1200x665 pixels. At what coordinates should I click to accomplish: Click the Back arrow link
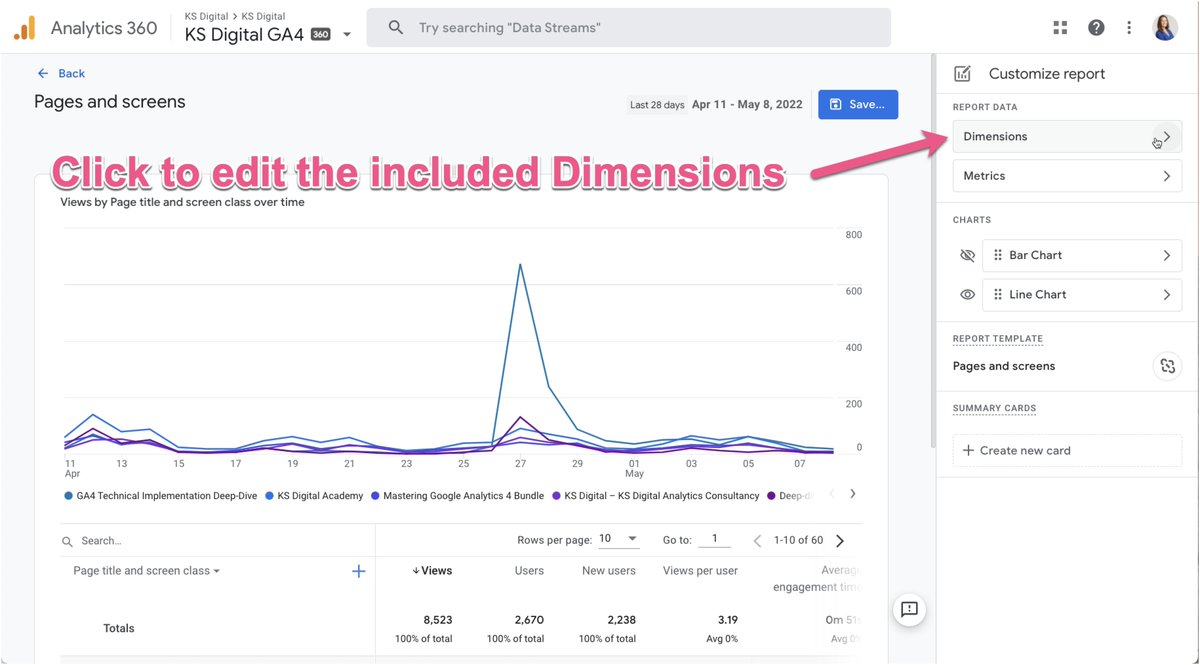(60, 73)
